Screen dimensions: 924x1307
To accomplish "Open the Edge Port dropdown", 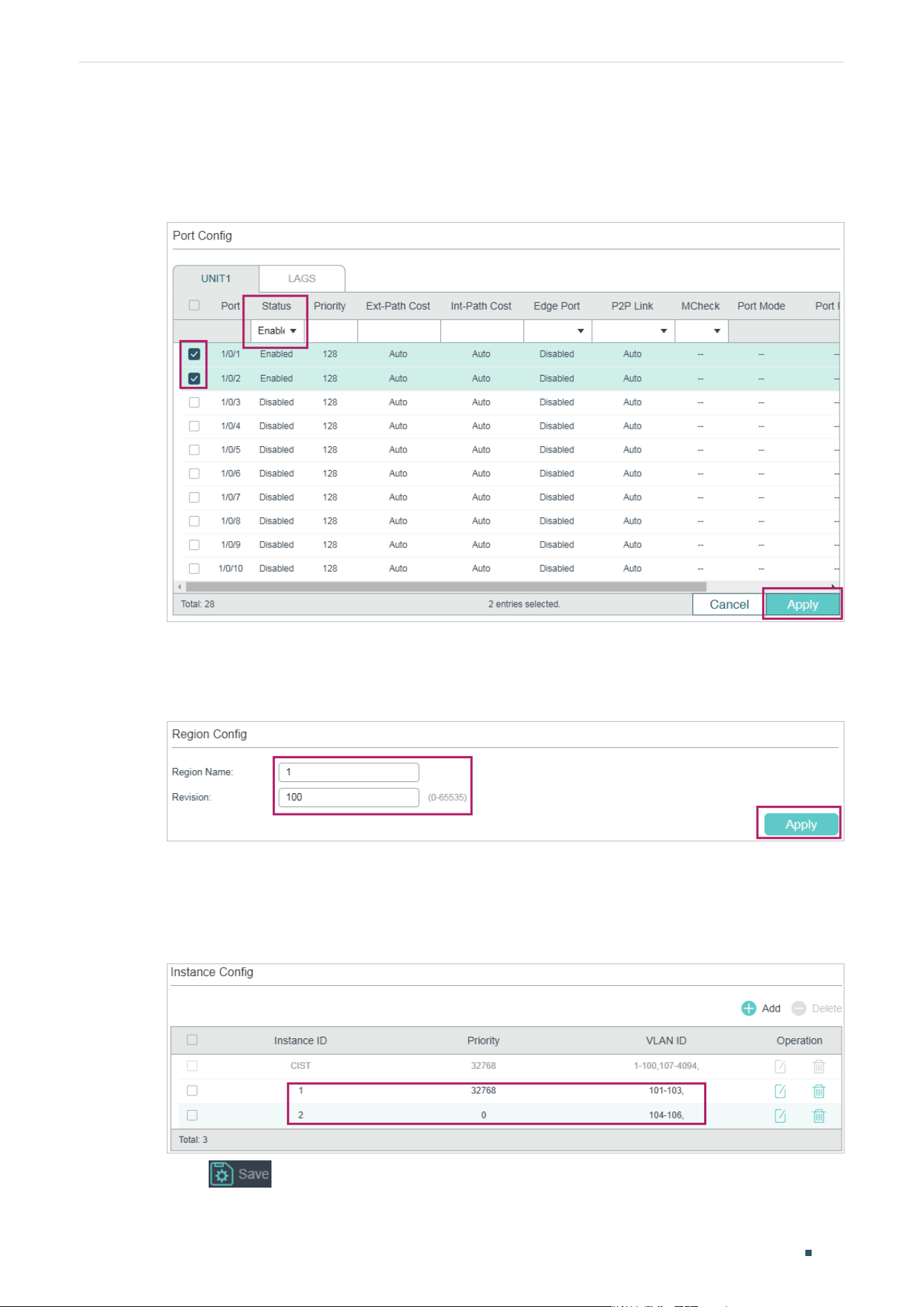I will [x=557, y=331].
